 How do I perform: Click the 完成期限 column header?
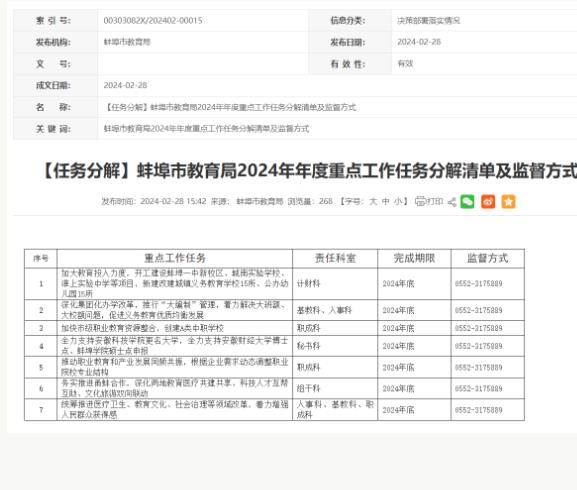(x=414, y=258)
